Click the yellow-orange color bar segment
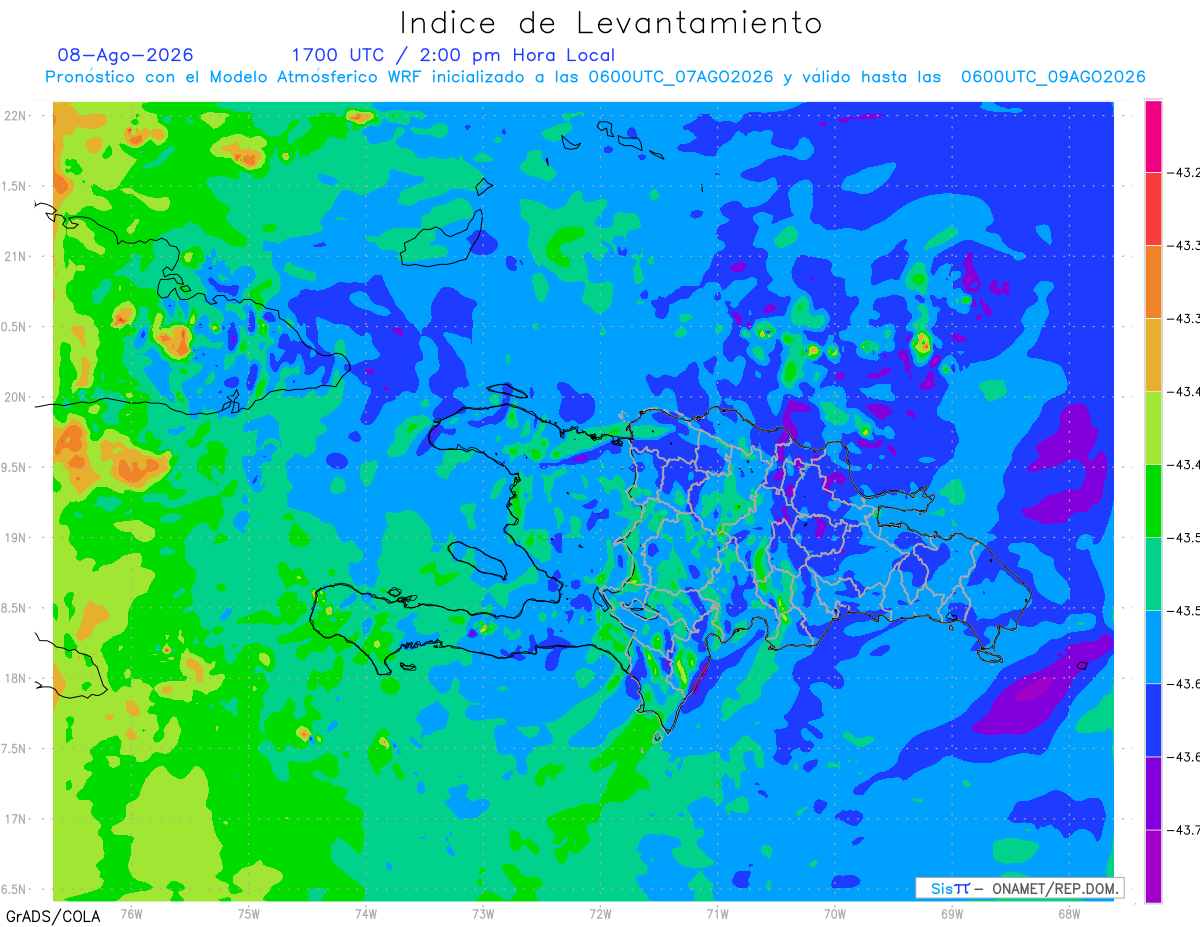Viewport: 1200px width, 927px height. (x=1153, y=354)
